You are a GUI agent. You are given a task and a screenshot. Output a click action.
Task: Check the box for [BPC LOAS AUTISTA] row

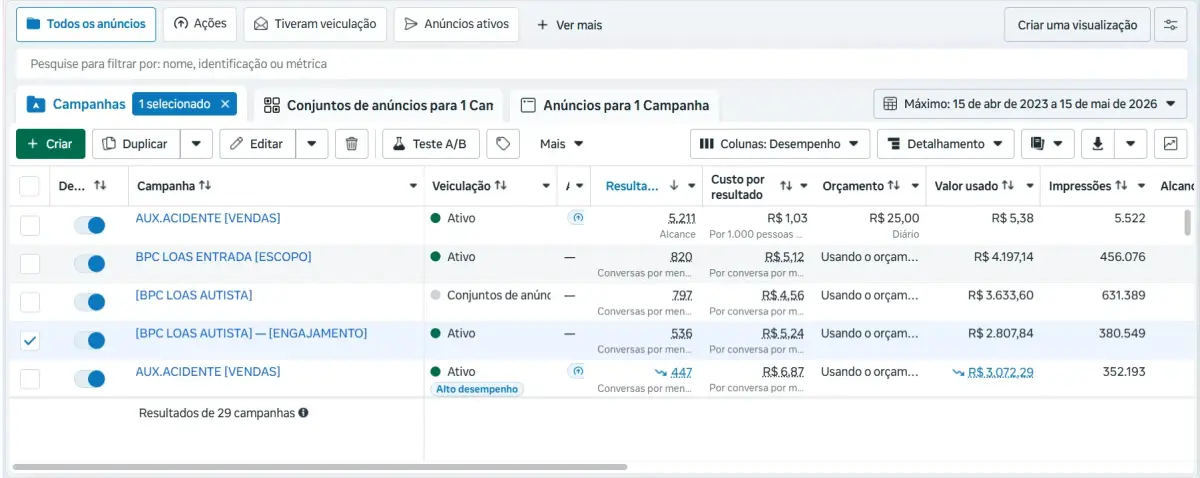30,302
